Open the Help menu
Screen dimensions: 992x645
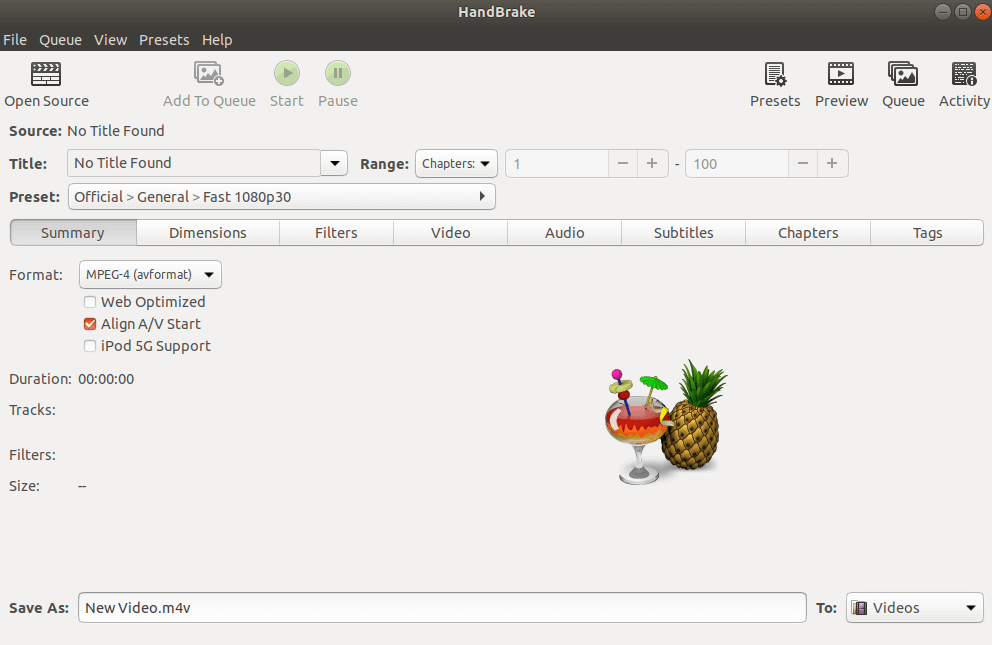[x=217, y=40]
